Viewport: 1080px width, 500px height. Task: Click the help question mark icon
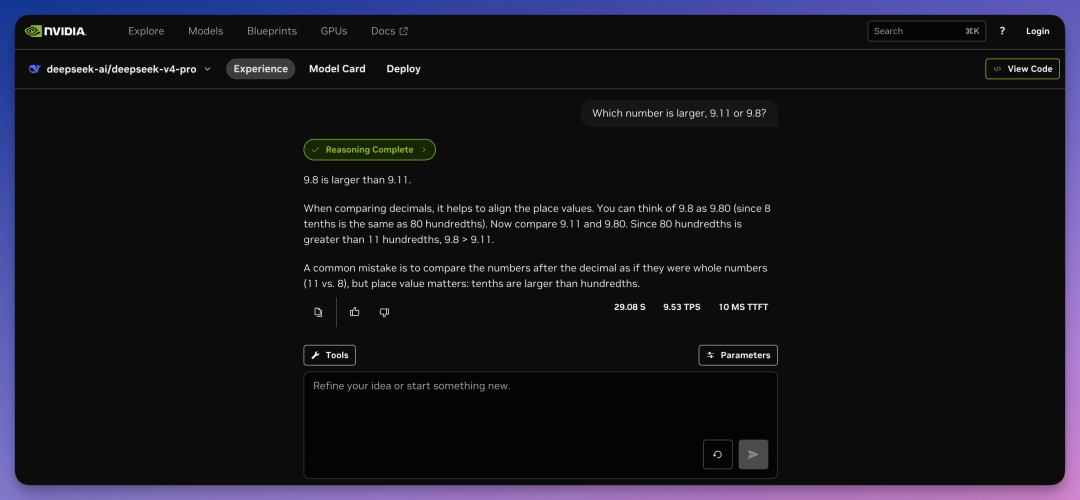tap(1002, 31)
